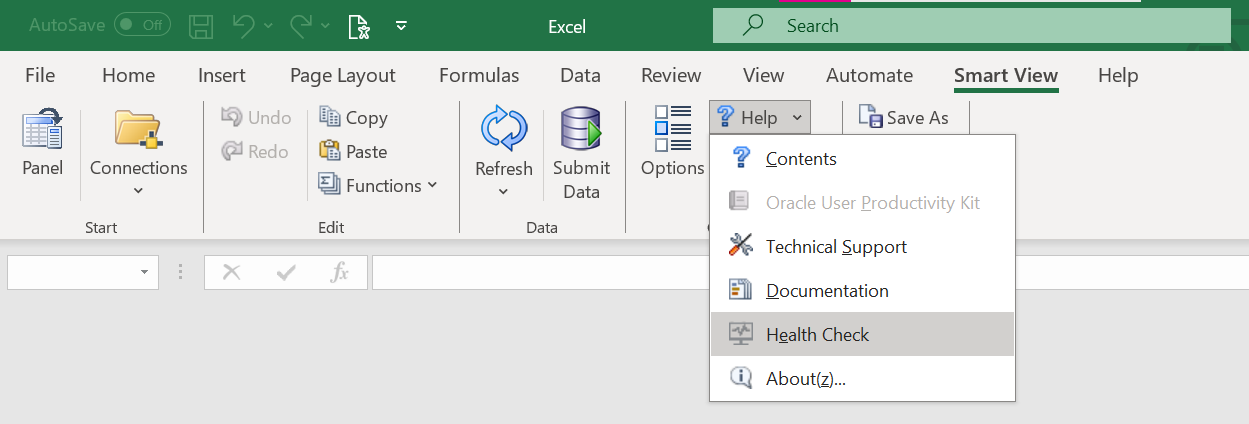
Task: Switch to the Formulas tab
Action: [x=479, y=75]
